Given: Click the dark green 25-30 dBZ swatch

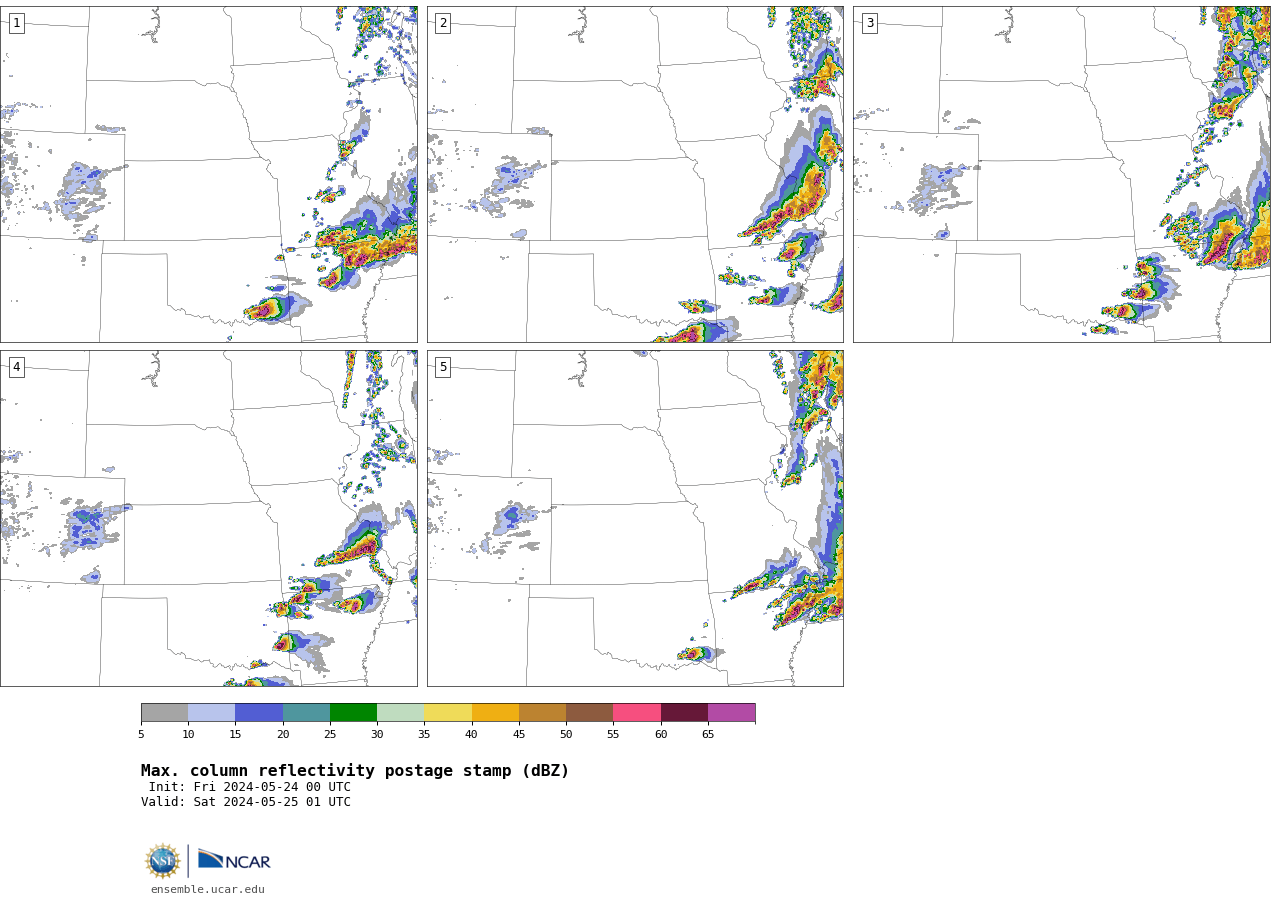Looking at the screenshot, I should click(353, 713).
